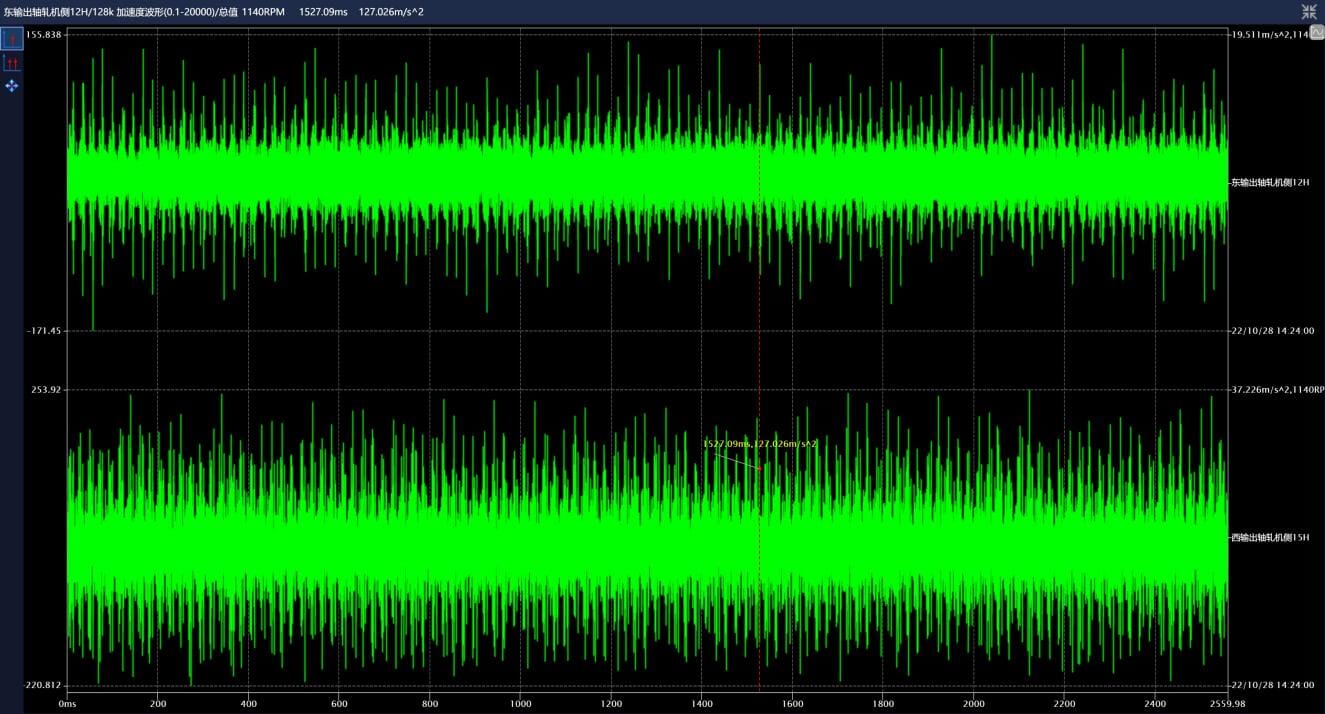This screenshot has width=1325, height=714.
Task: Choose the pan move arrows tool
Action: click(12, 87)
